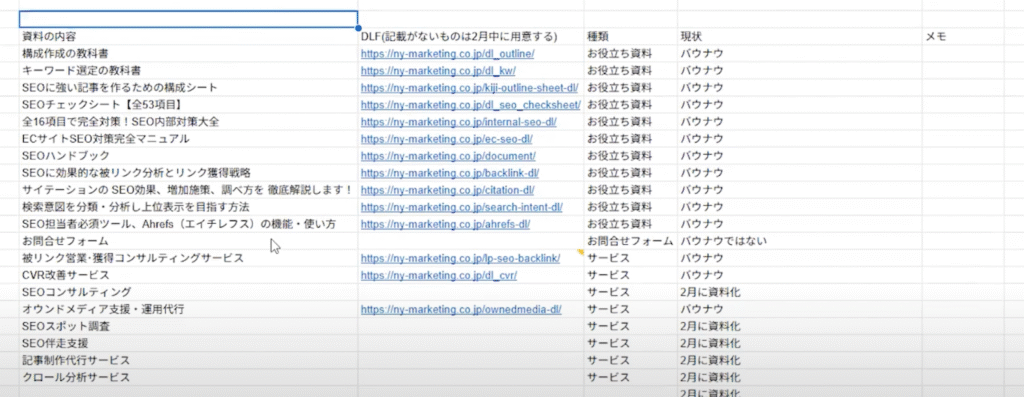Open the dl_outline download link
The image size is (1024, 397).
pyautogui.click(x=447, y=54)
